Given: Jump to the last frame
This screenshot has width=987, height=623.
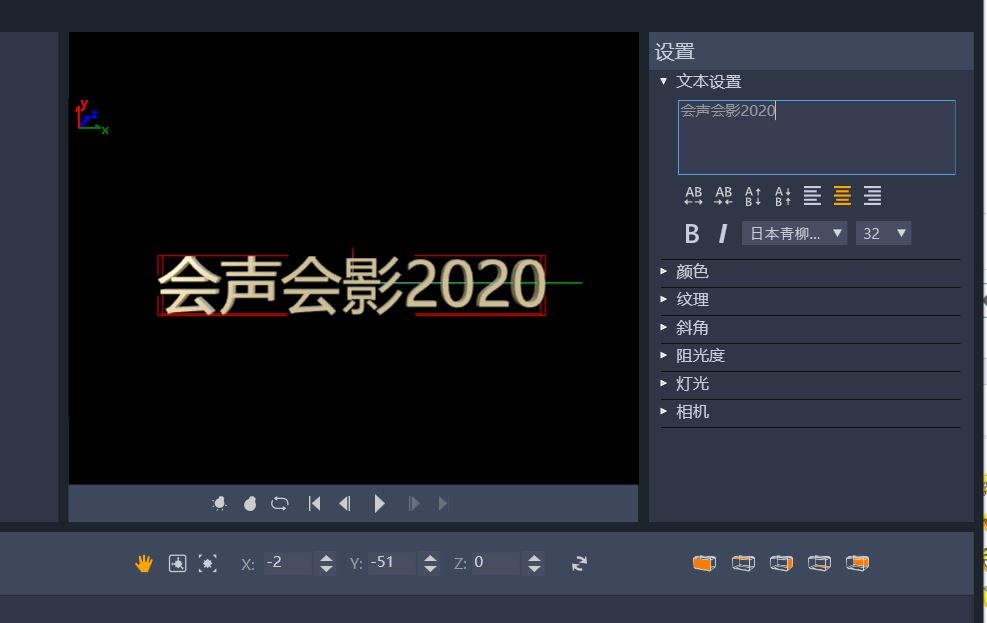Looking at the screenshot, I should [x=443, y=503].
